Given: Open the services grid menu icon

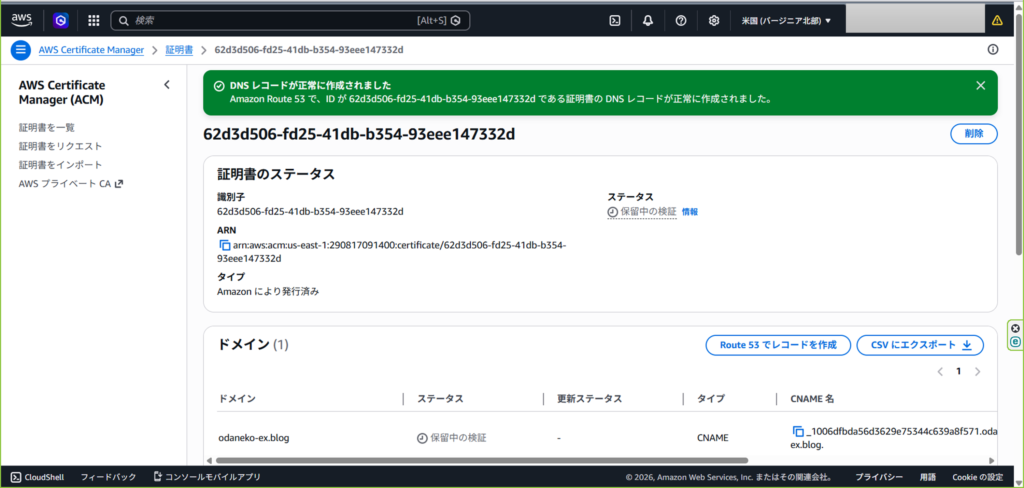Looking at the screenshot, I should point(93,20).
